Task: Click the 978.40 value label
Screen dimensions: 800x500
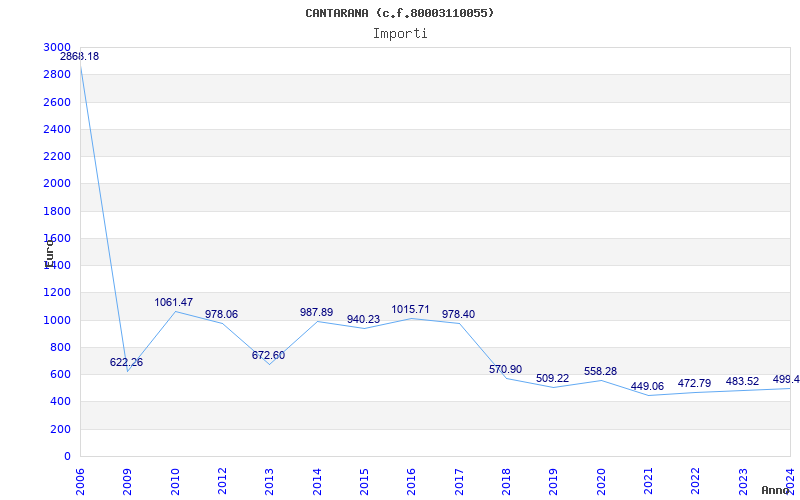Action: [458, 314]
